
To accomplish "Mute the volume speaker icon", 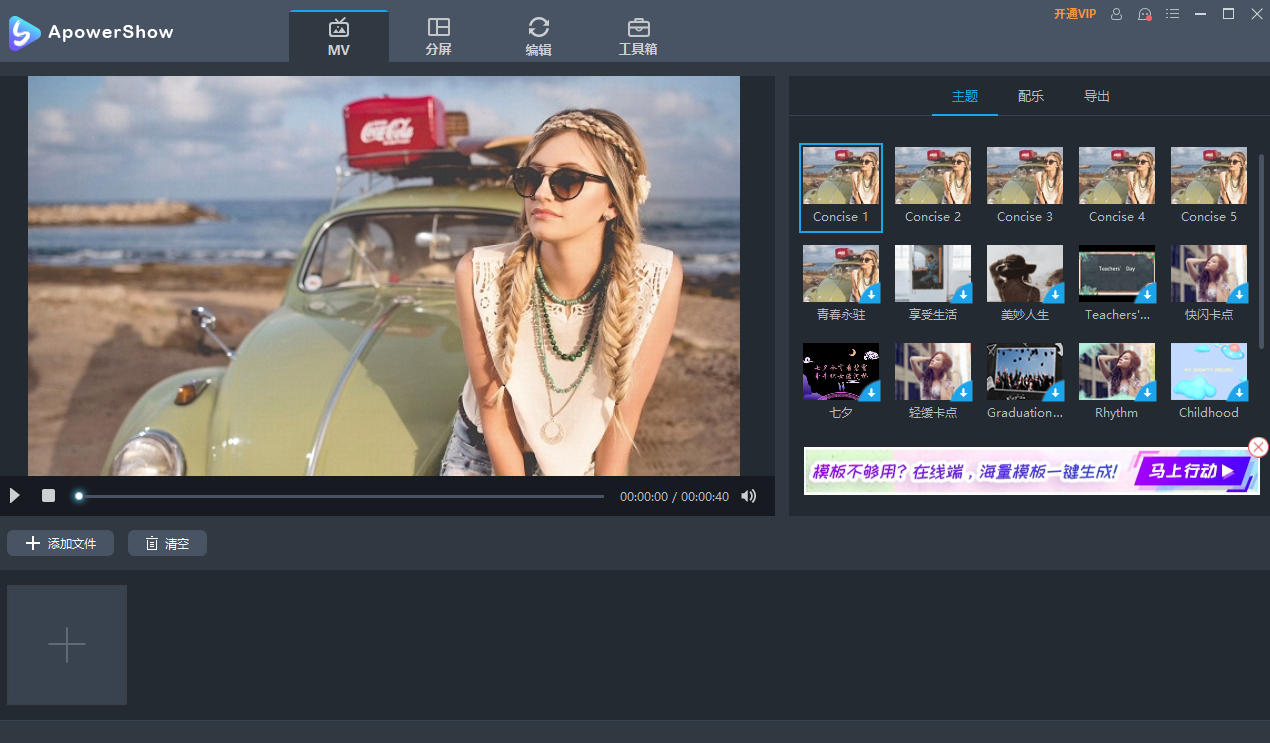I will 748,496.
